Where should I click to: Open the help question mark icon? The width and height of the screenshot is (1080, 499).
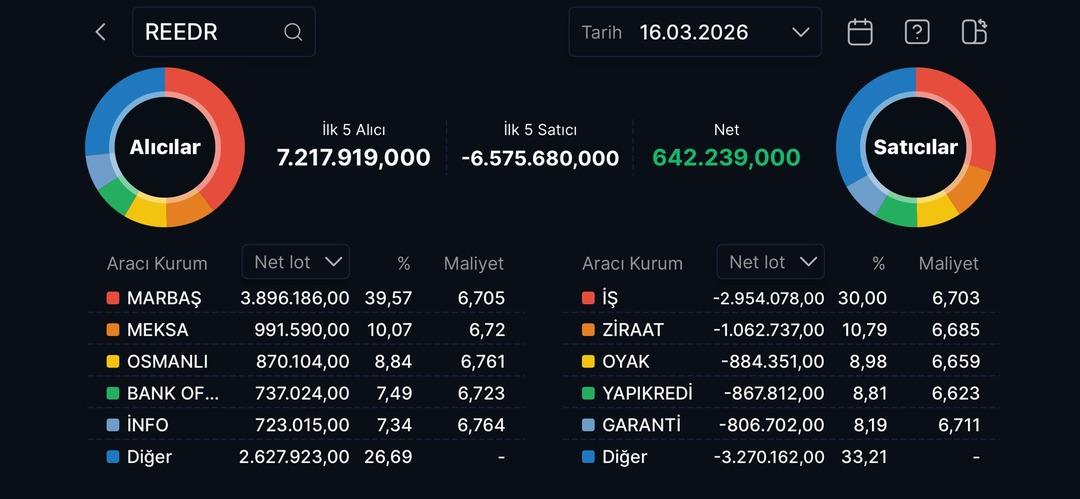(x=917, y=32)
